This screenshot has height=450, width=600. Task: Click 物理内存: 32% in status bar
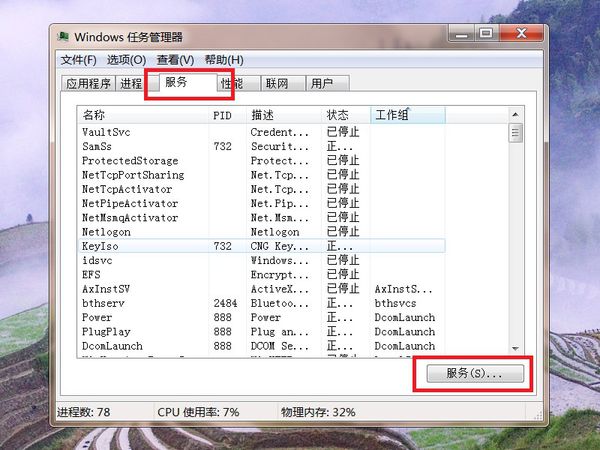tap(318, 412)
